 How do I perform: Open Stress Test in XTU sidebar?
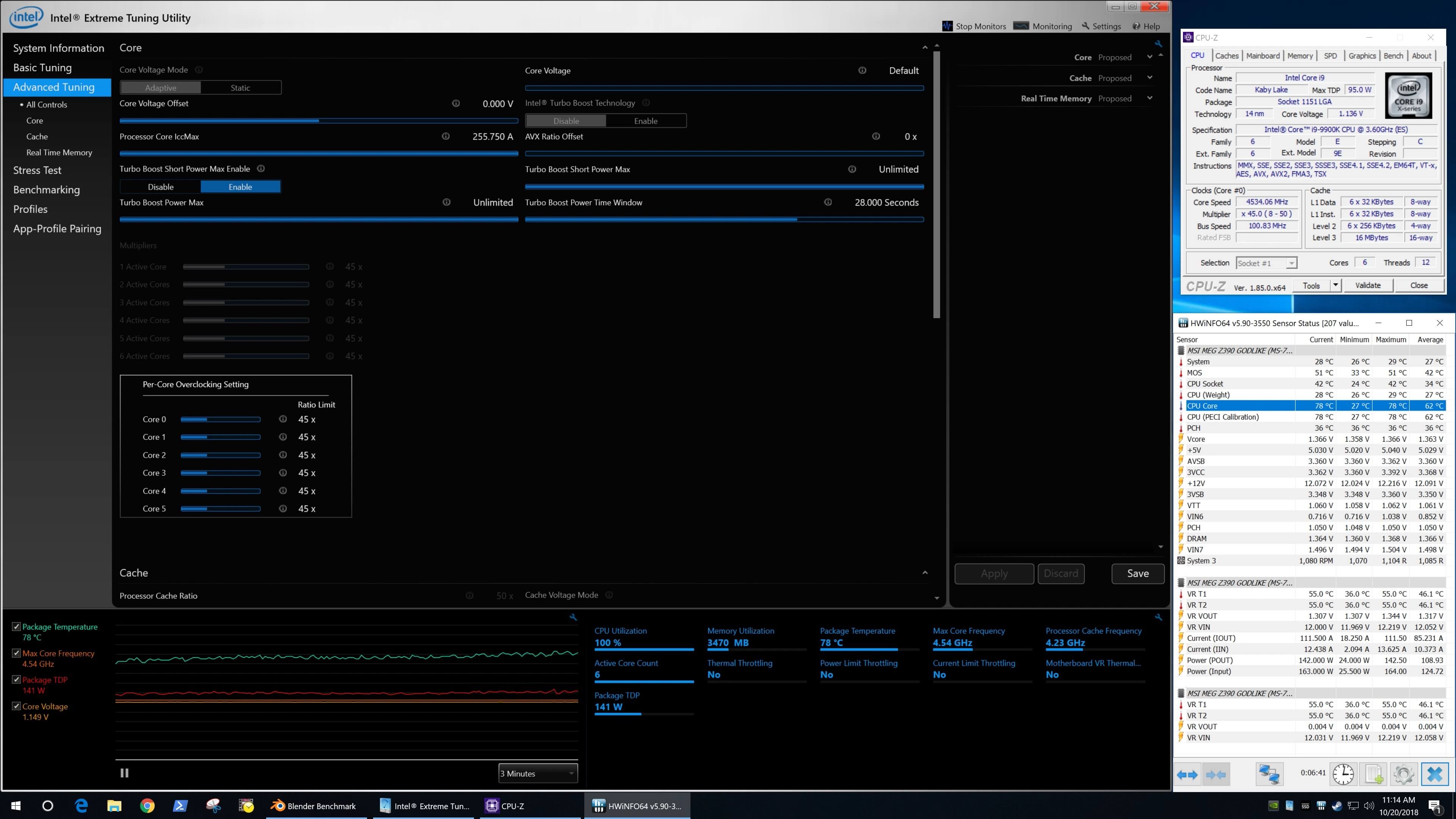37,170
